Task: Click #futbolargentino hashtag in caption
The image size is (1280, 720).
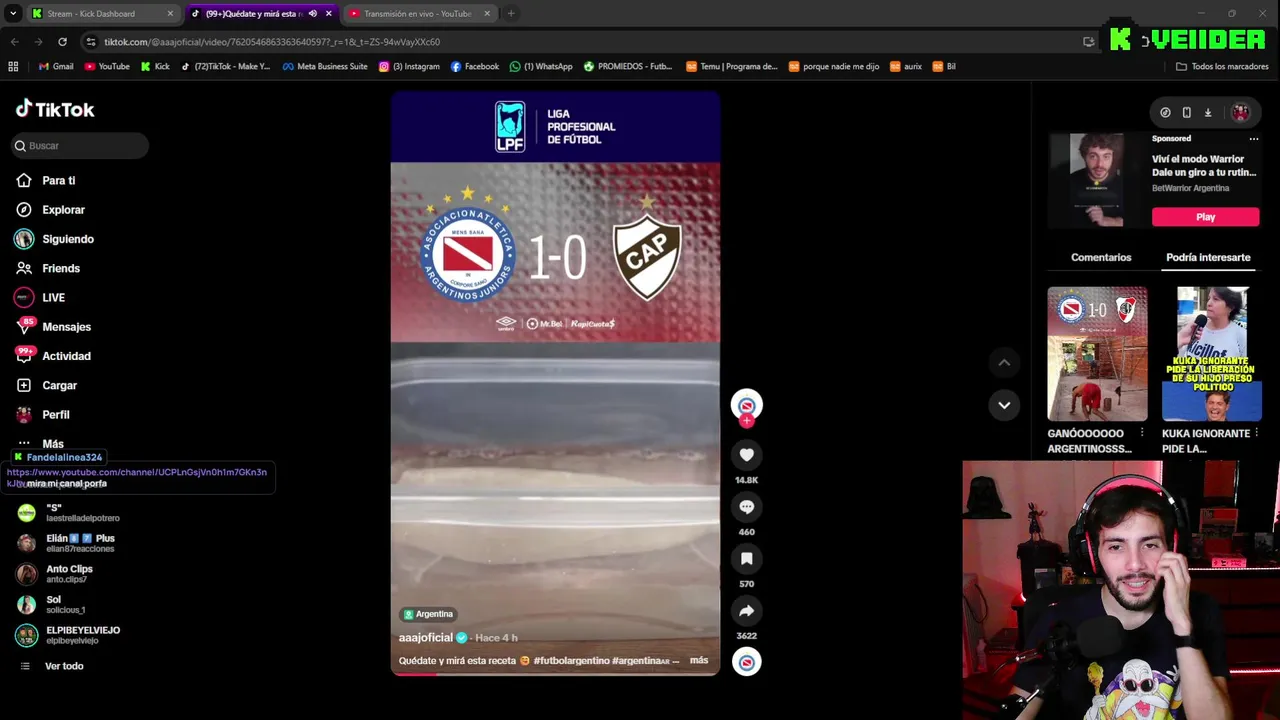Action: click(x=571, y=661)
